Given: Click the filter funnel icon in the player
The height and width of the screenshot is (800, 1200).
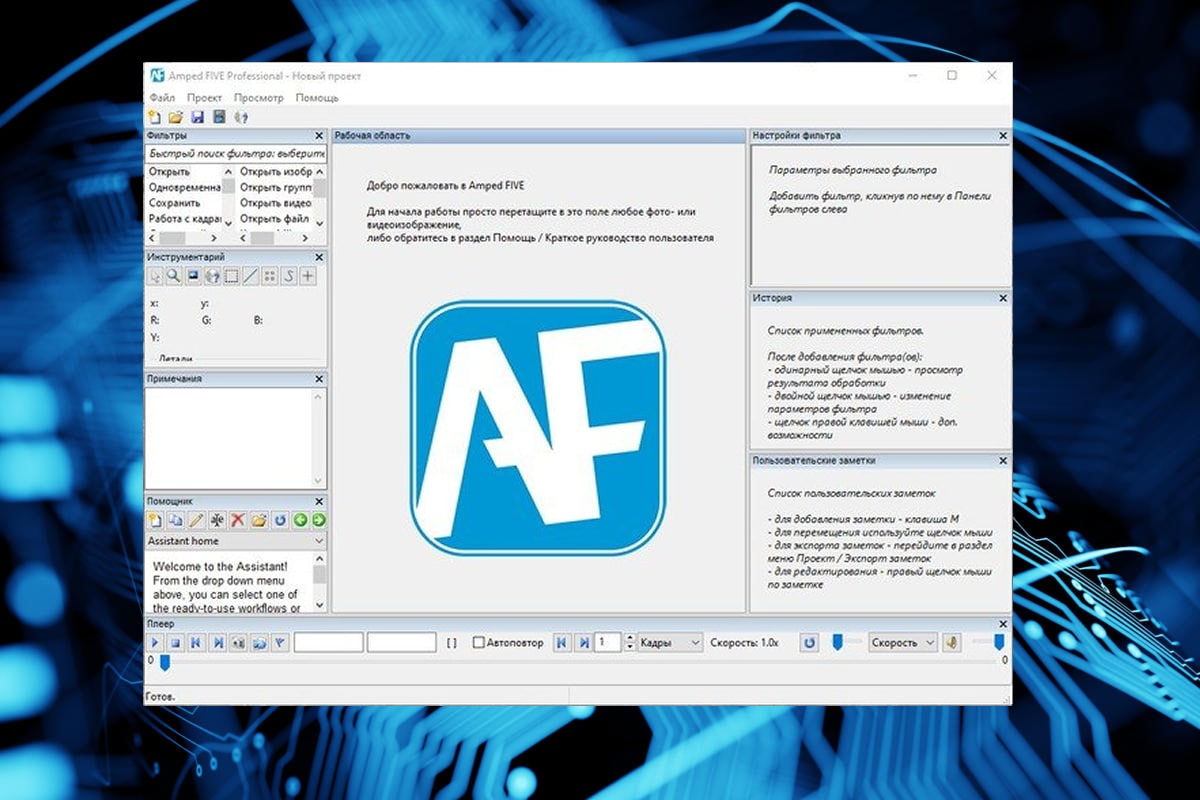Looking at the screenshot, I should 280,643.
